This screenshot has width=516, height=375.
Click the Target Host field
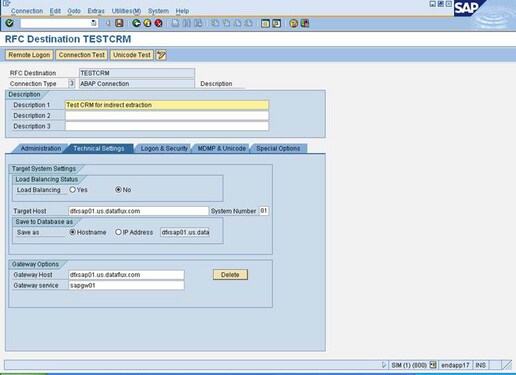click(138, 211)
